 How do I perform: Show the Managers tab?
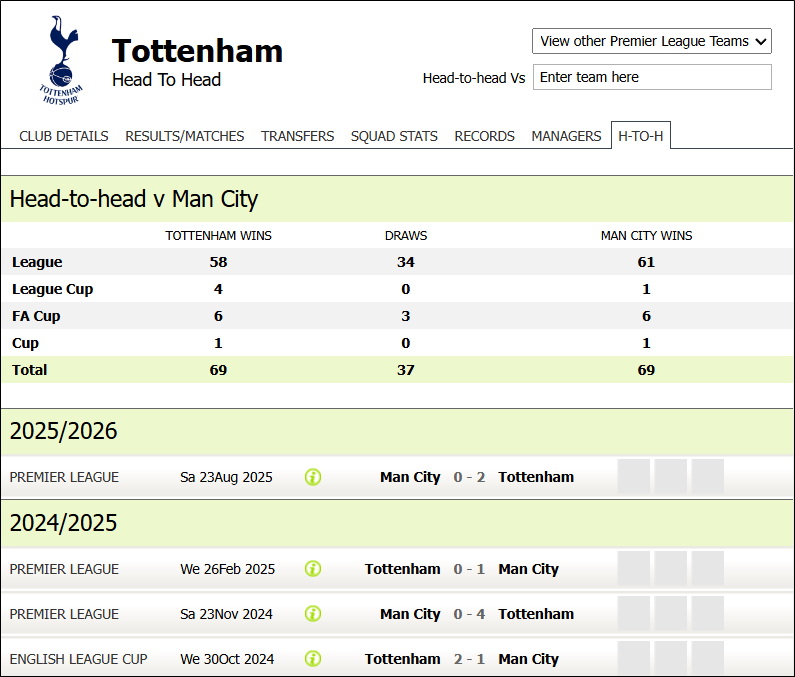pos(567,136)
